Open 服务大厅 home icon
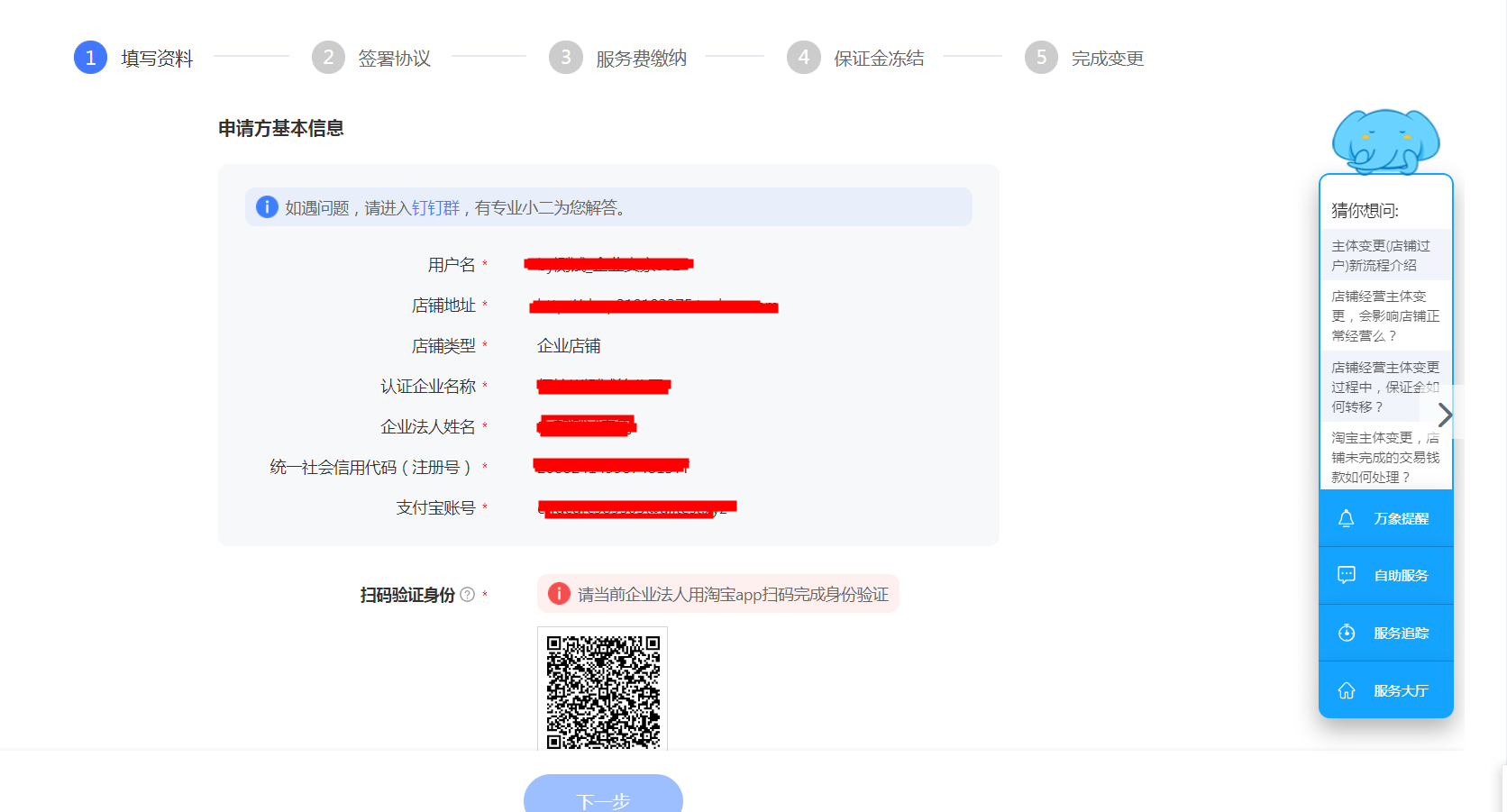The image size is (1507, 812). [x=1346, y=690]
